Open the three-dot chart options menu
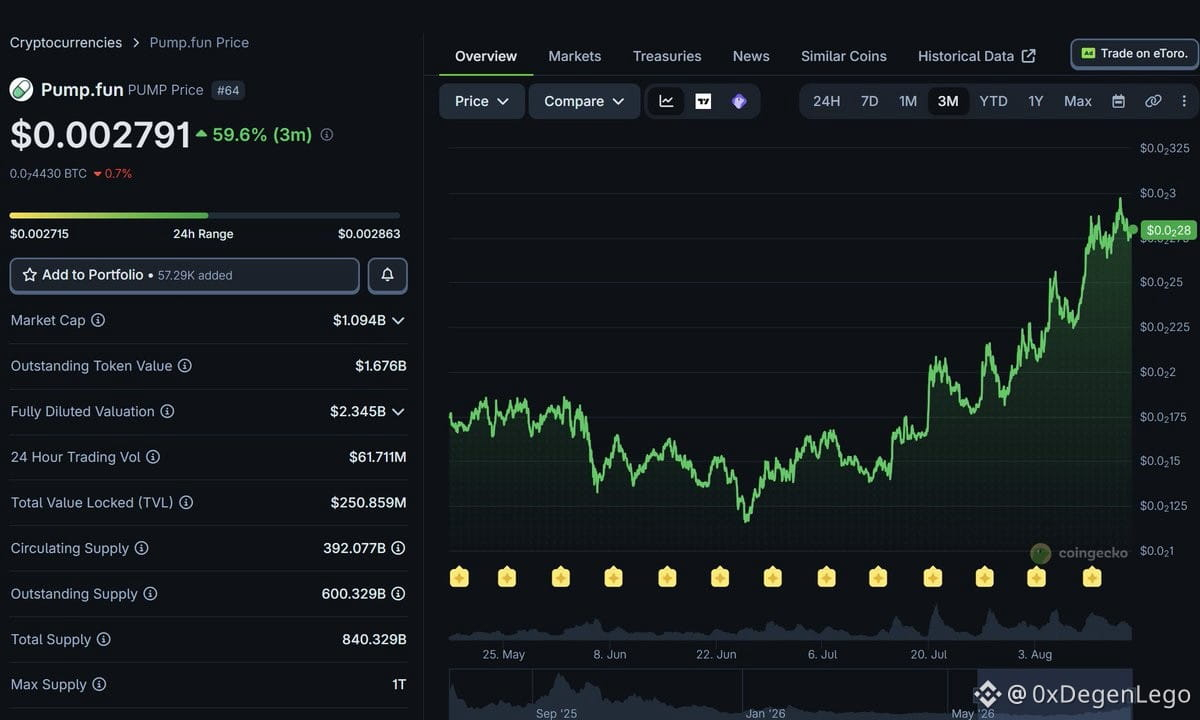The width and height of the screenshot is (1200, 720). pos(1184,101)
